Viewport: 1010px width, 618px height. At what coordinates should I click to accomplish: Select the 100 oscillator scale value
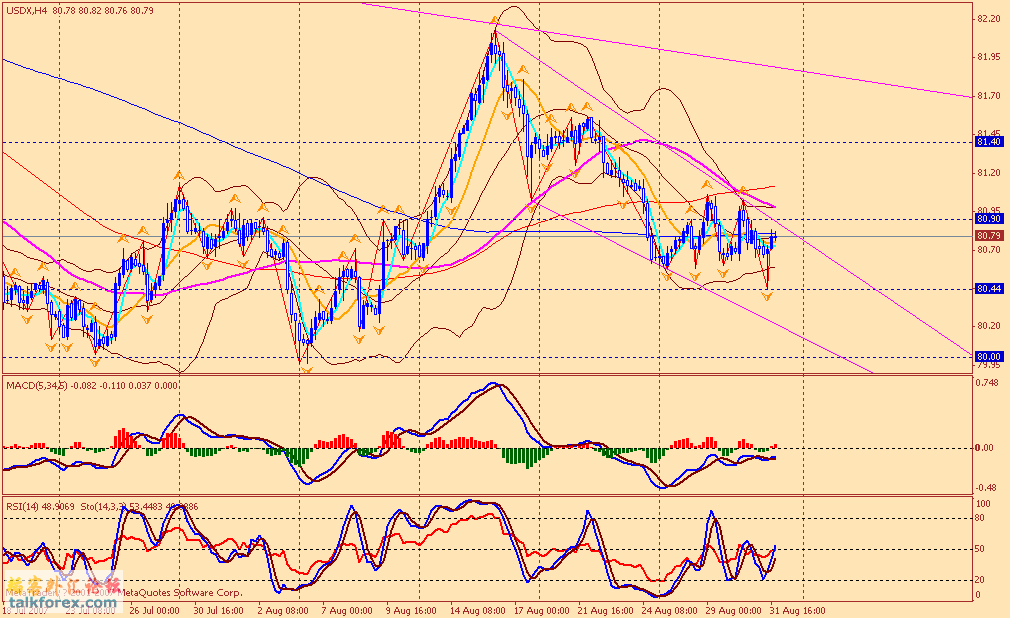tap(984, 504)
